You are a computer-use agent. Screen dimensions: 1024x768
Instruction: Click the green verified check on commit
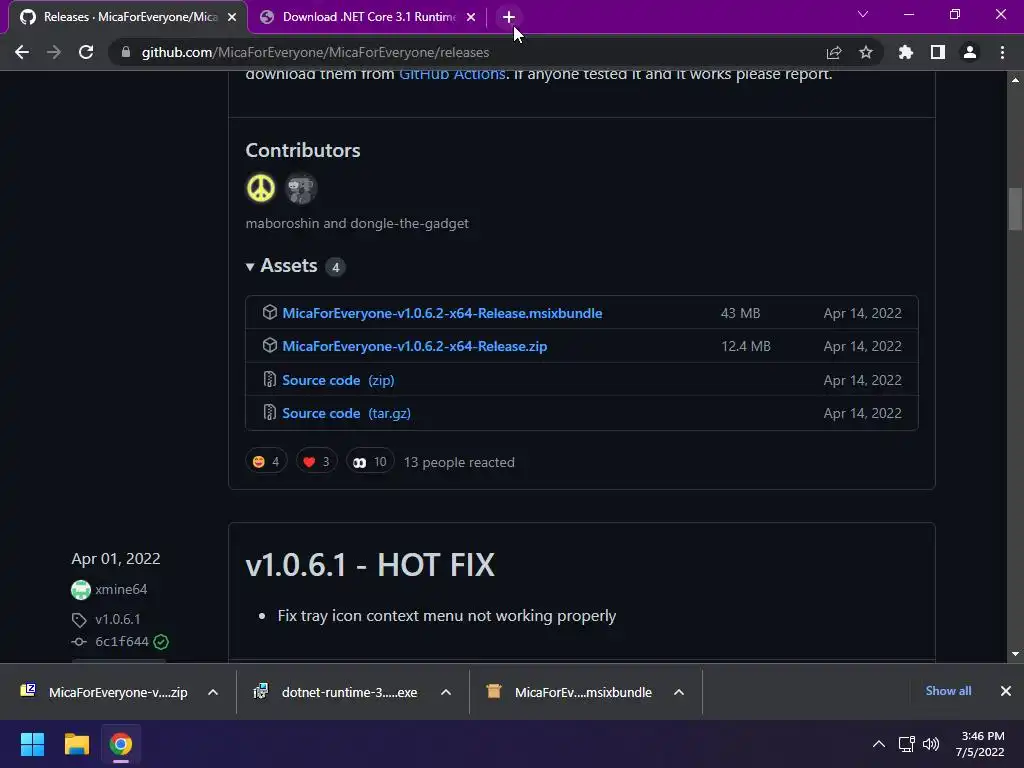(x=161, y=642)
